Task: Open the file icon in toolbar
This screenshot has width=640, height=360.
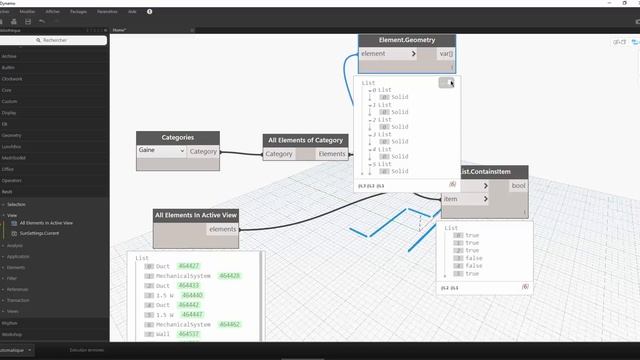Action: (14, 22)
